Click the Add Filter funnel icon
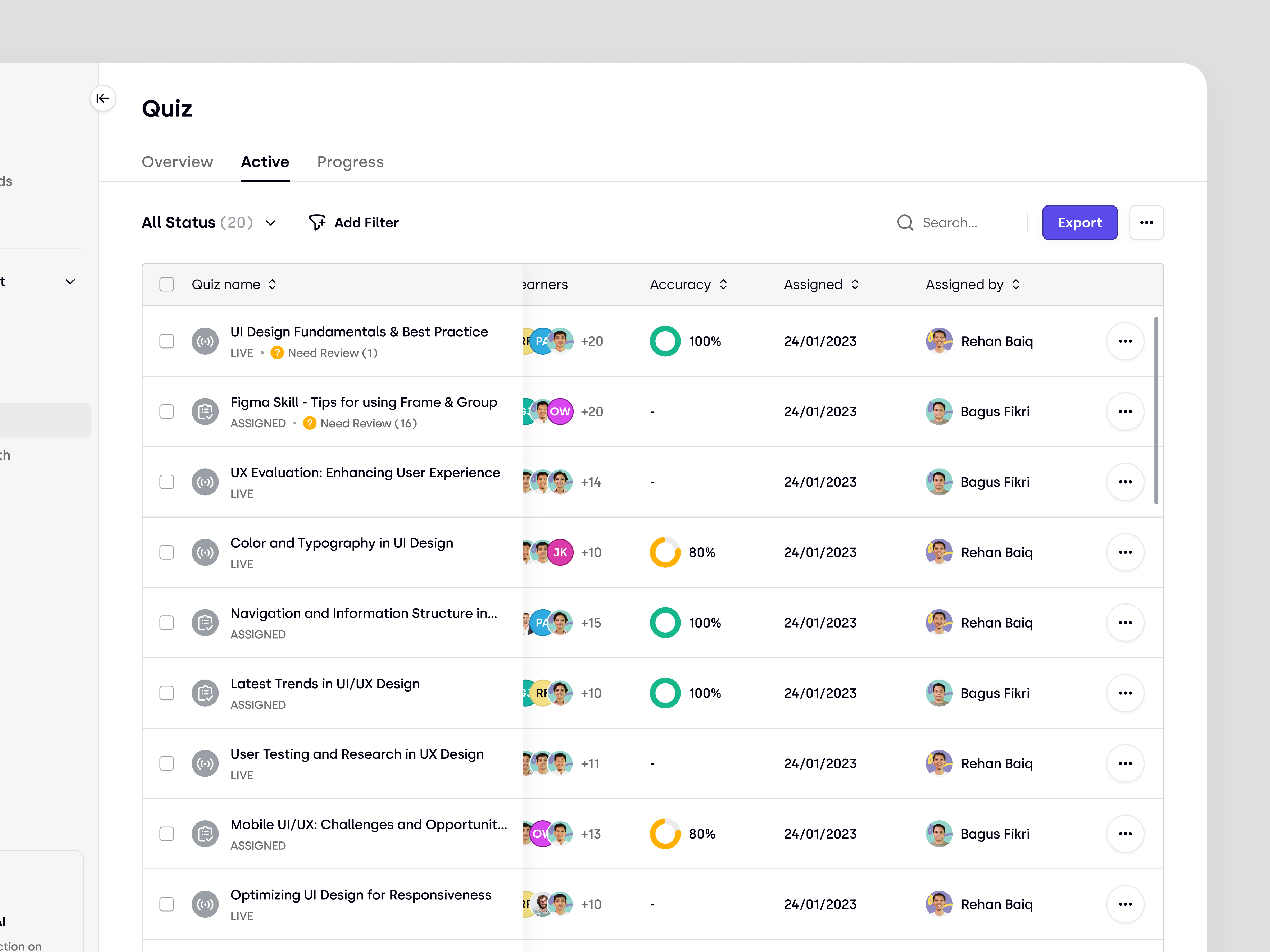1270x952 pixels. [318, 223]
